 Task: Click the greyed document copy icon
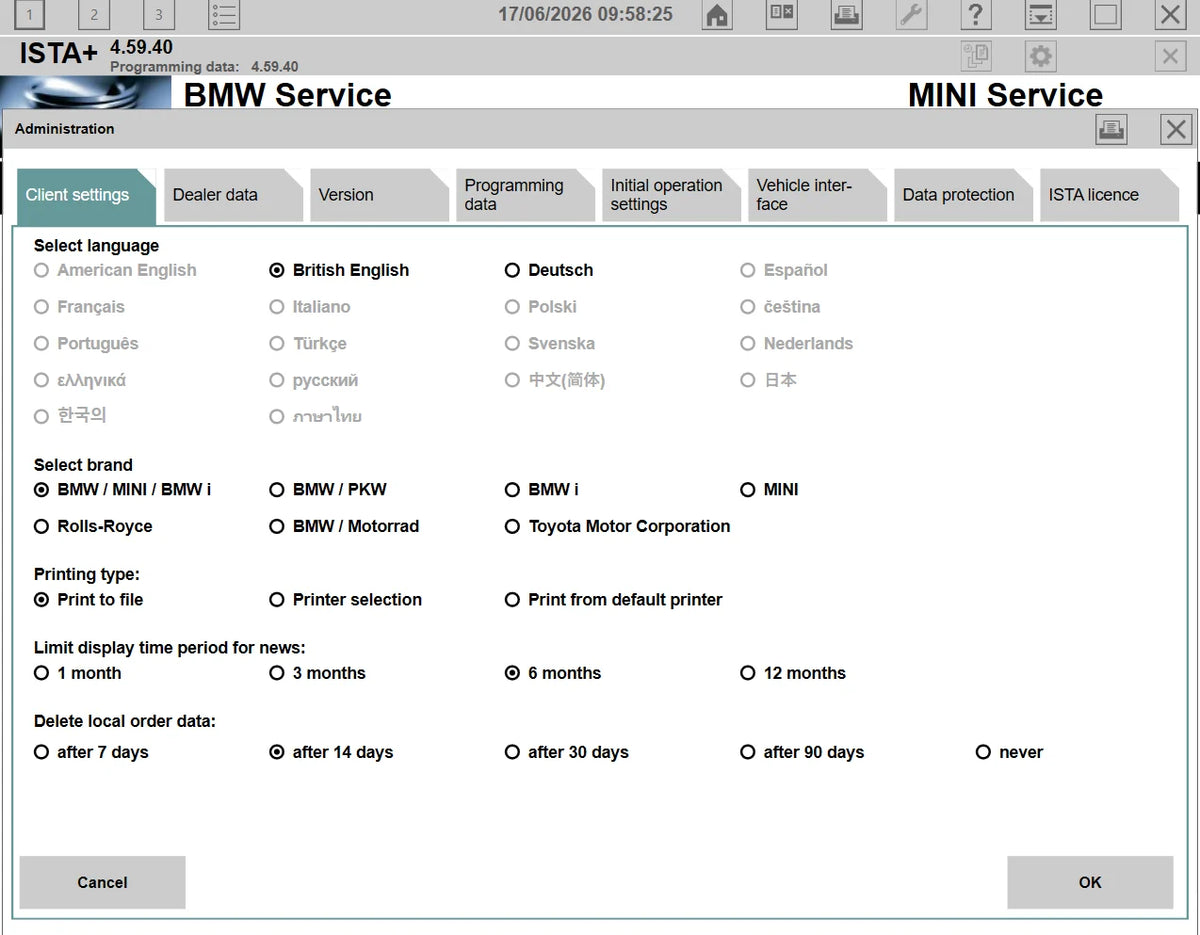pyautogui.click(x=976, y=56)
